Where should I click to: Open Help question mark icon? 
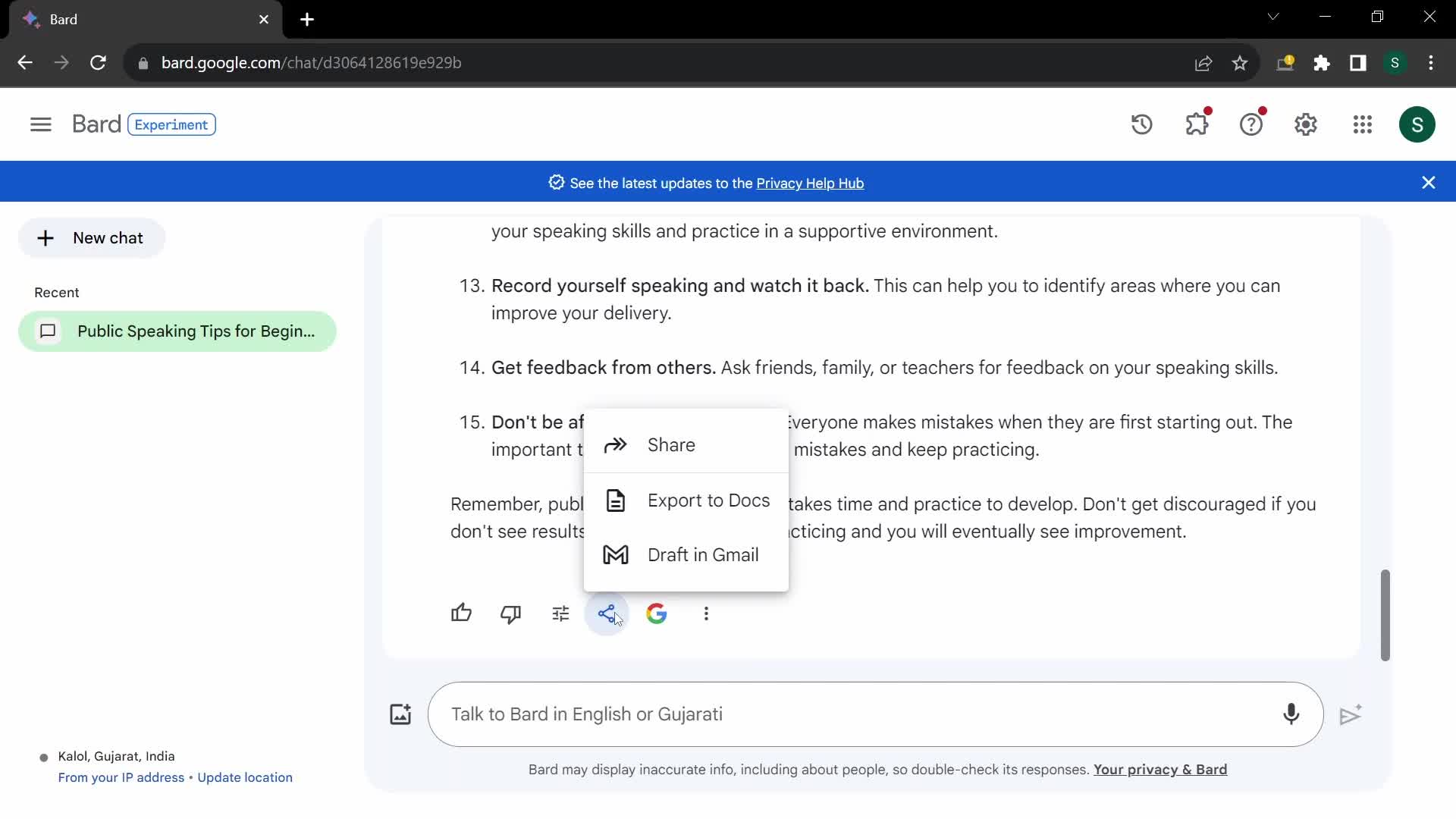point(1251,124)
